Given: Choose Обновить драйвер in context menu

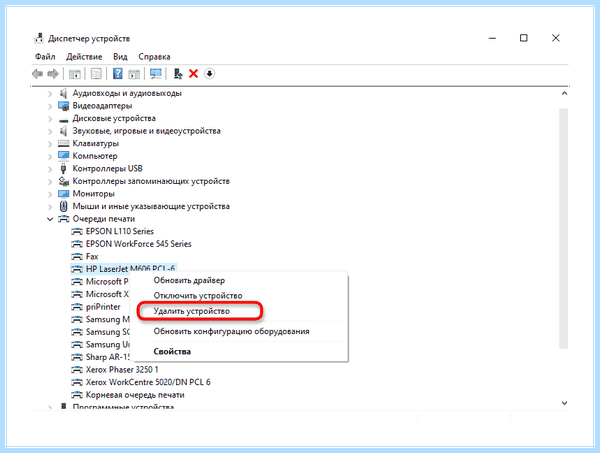Looking at the screenshot, I should (x=189, y=280).
